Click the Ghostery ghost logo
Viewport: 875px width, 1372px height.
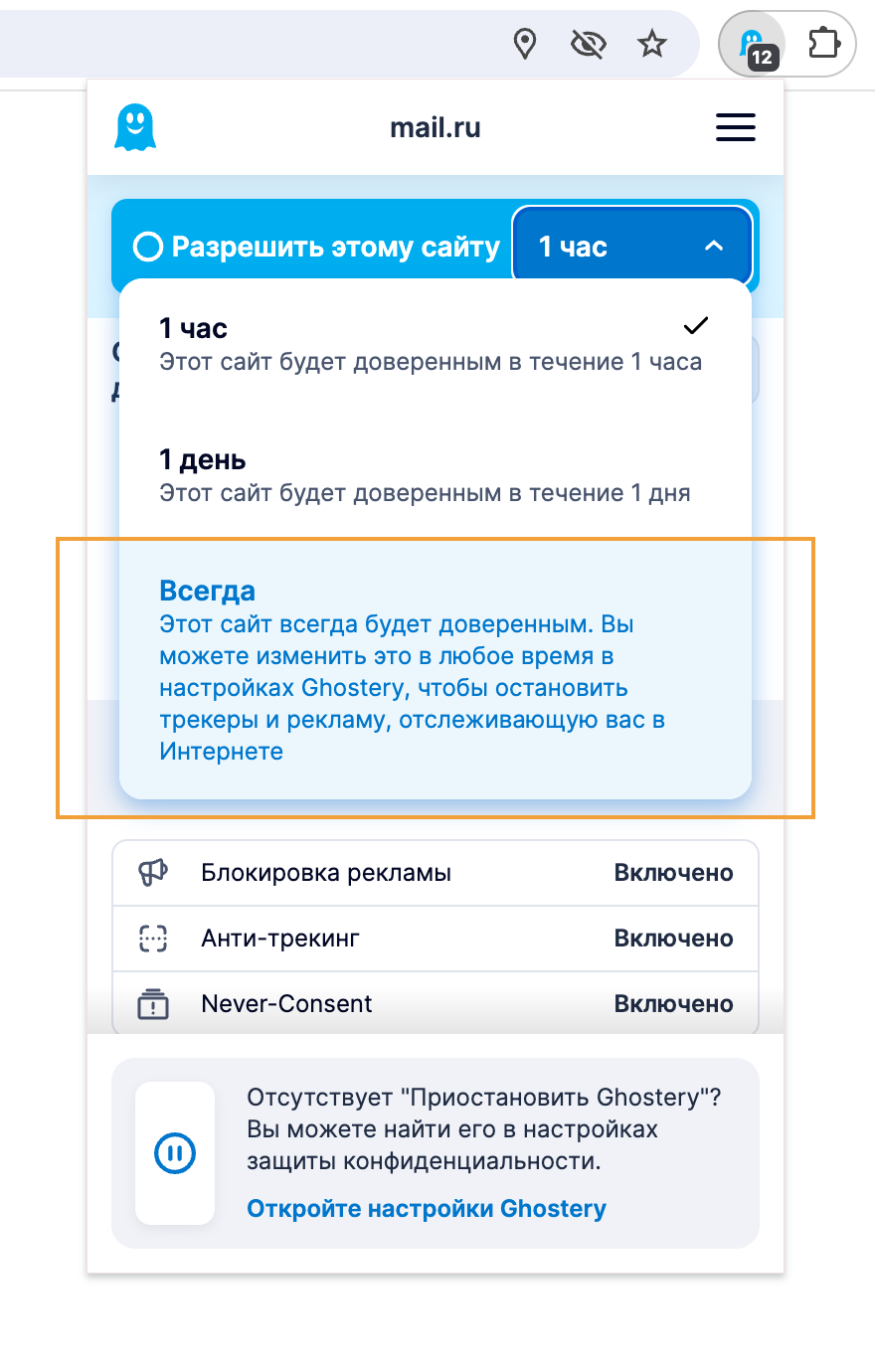coord(135,128)
